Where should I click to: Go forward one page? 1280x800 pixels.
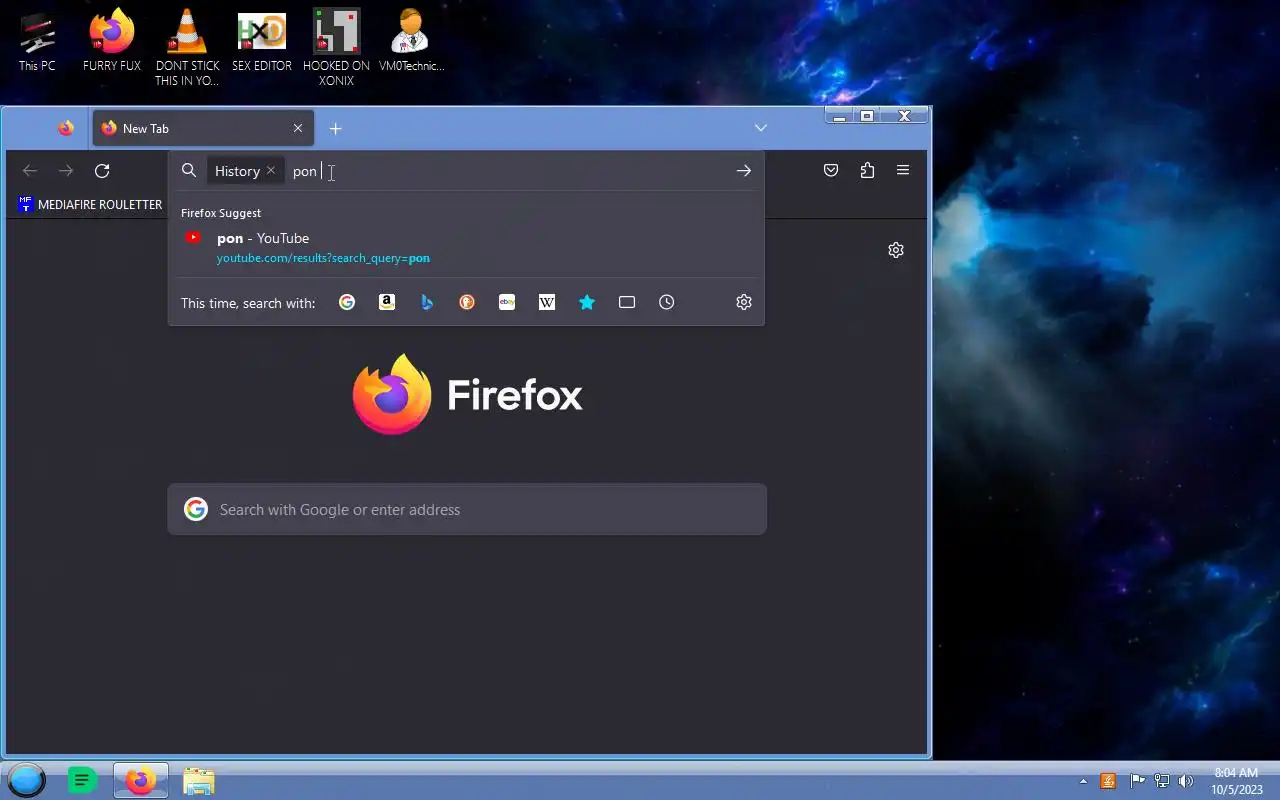(66, 171)
